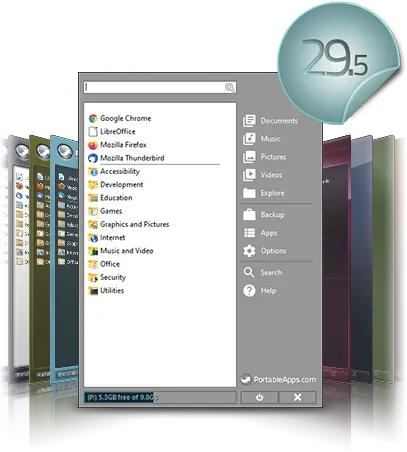
Task: Click the Options gear icon
Action: [249, 251]
